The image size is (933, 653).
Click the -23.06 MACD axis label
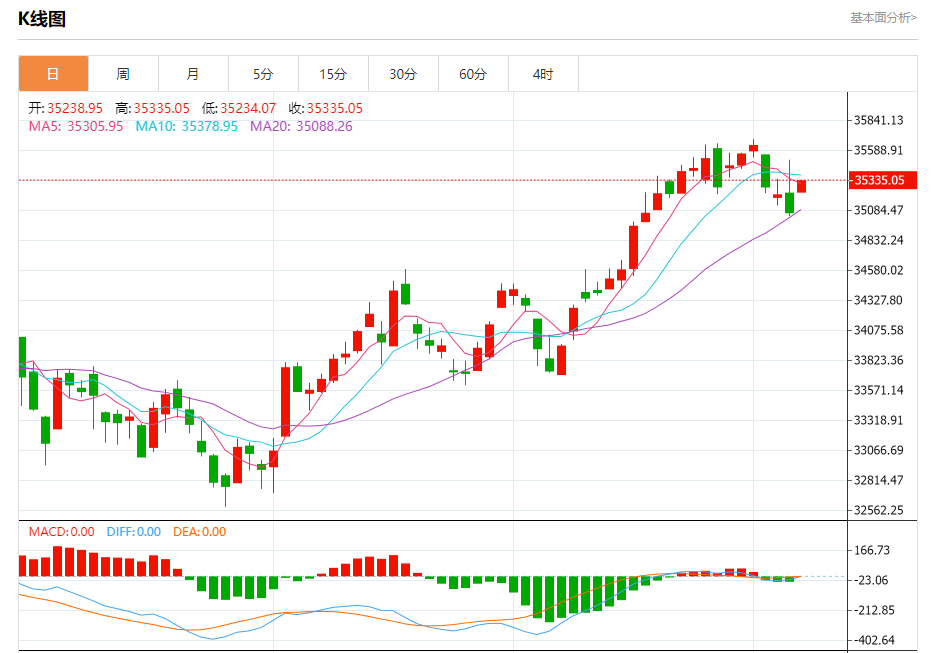(x=871, y=580)
